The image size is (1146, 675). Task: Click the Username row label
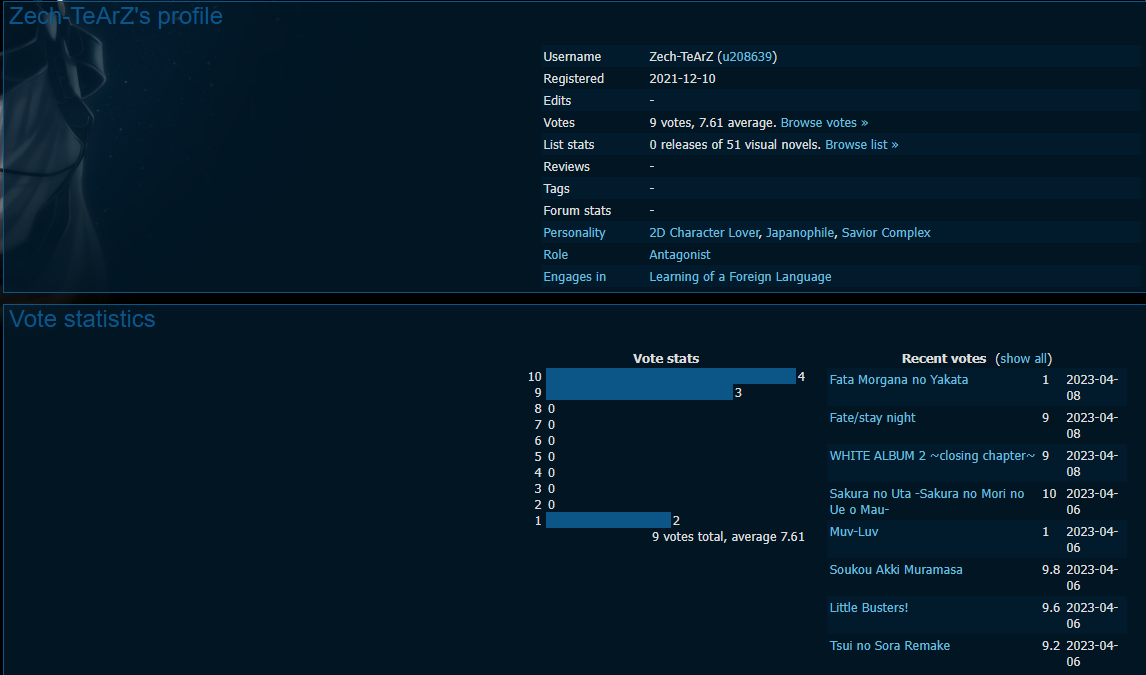[572, 57]
